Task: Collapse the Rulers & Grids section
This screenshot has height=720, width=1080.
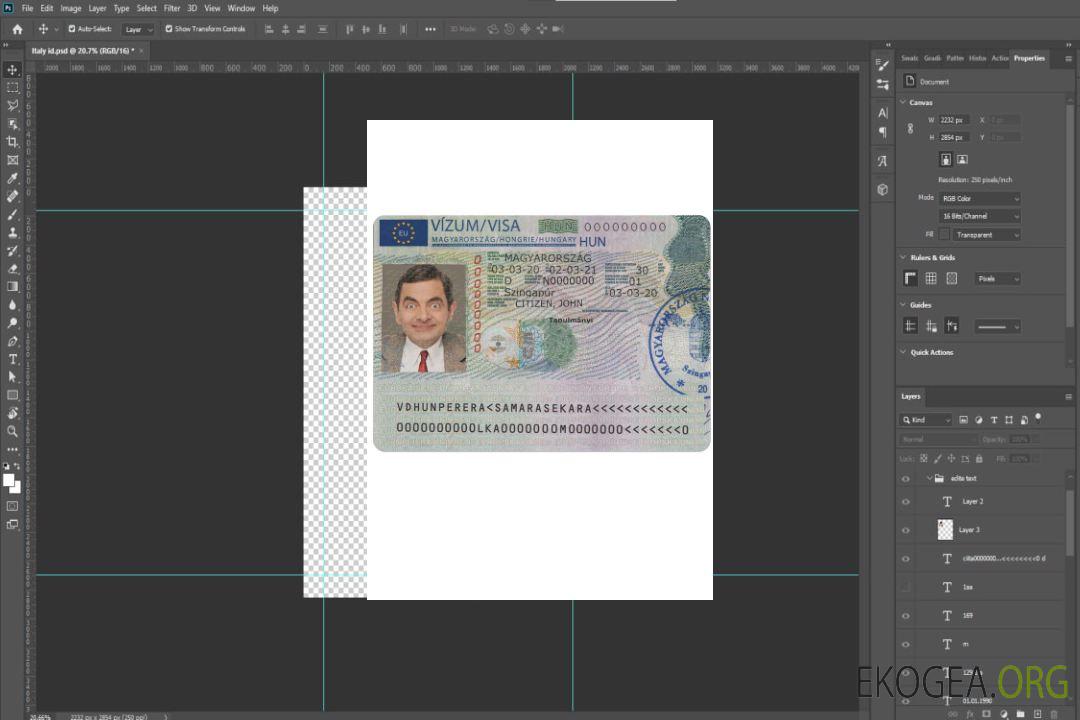Action: 903,257
